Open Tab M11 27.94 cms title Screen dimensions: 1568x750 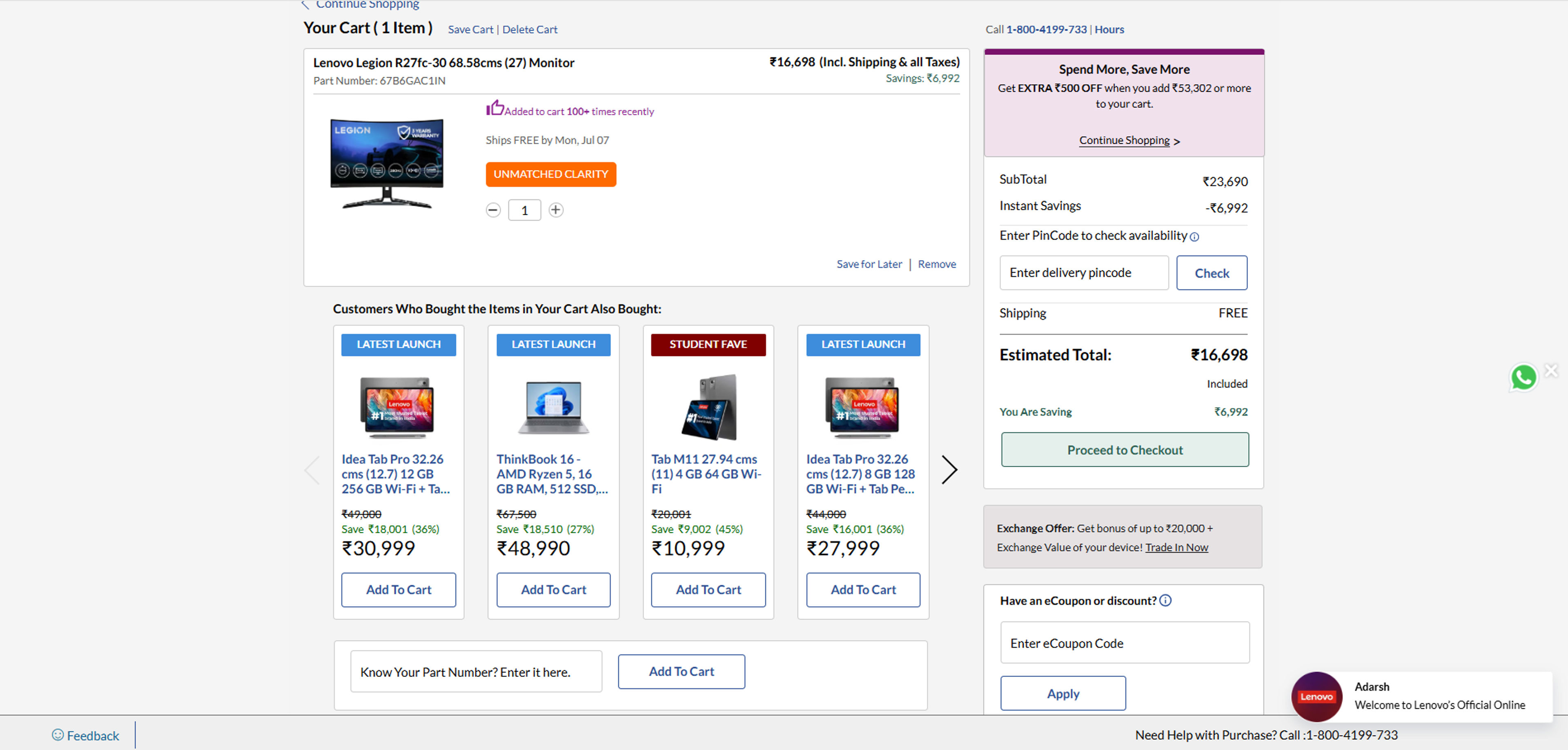(x=706, y=474)
